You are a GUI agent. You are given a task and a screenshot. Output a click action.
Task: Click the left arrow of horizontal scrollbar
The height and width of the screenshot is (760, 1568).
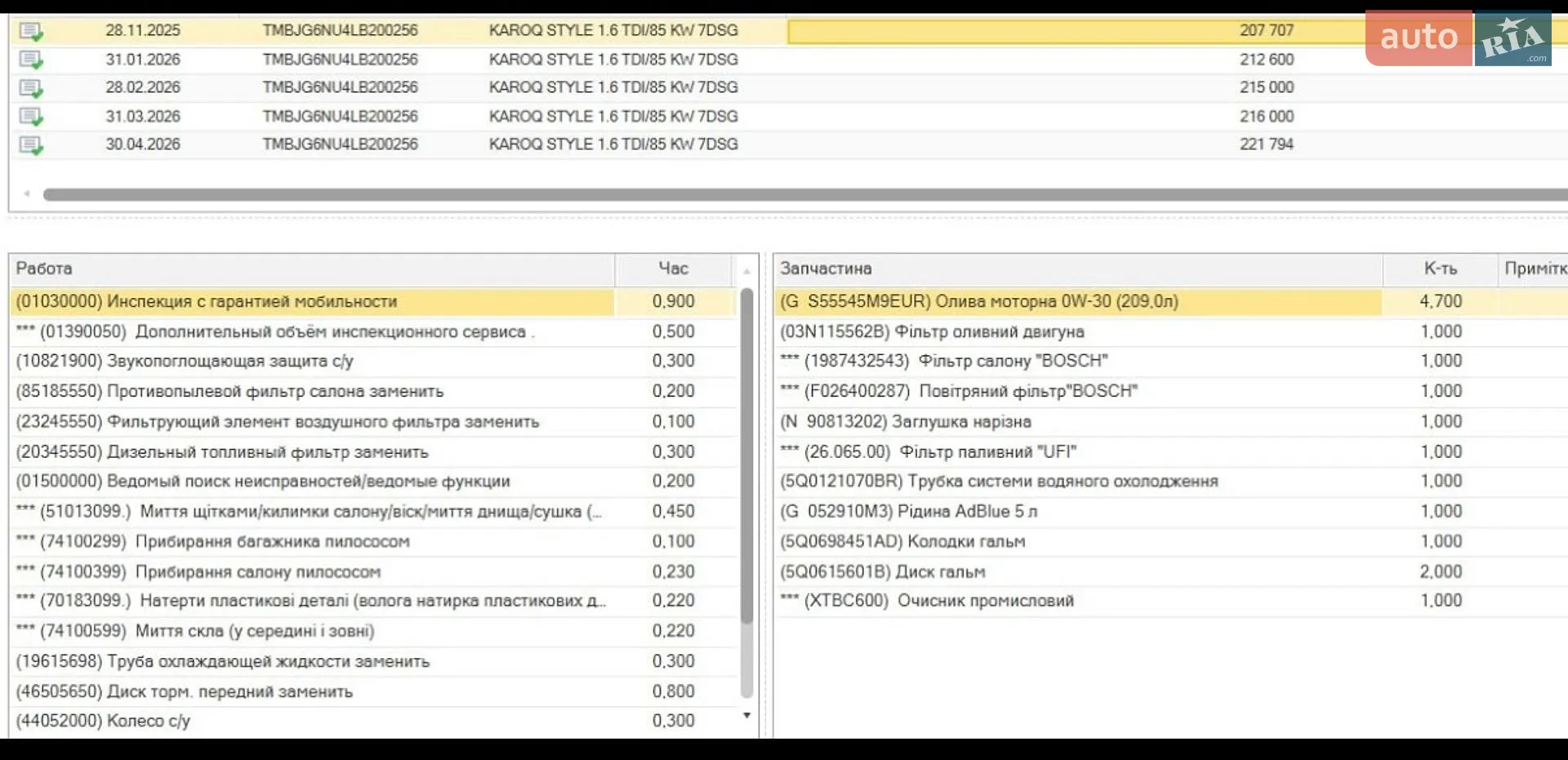pyautogui.click(x=27, y=193)
